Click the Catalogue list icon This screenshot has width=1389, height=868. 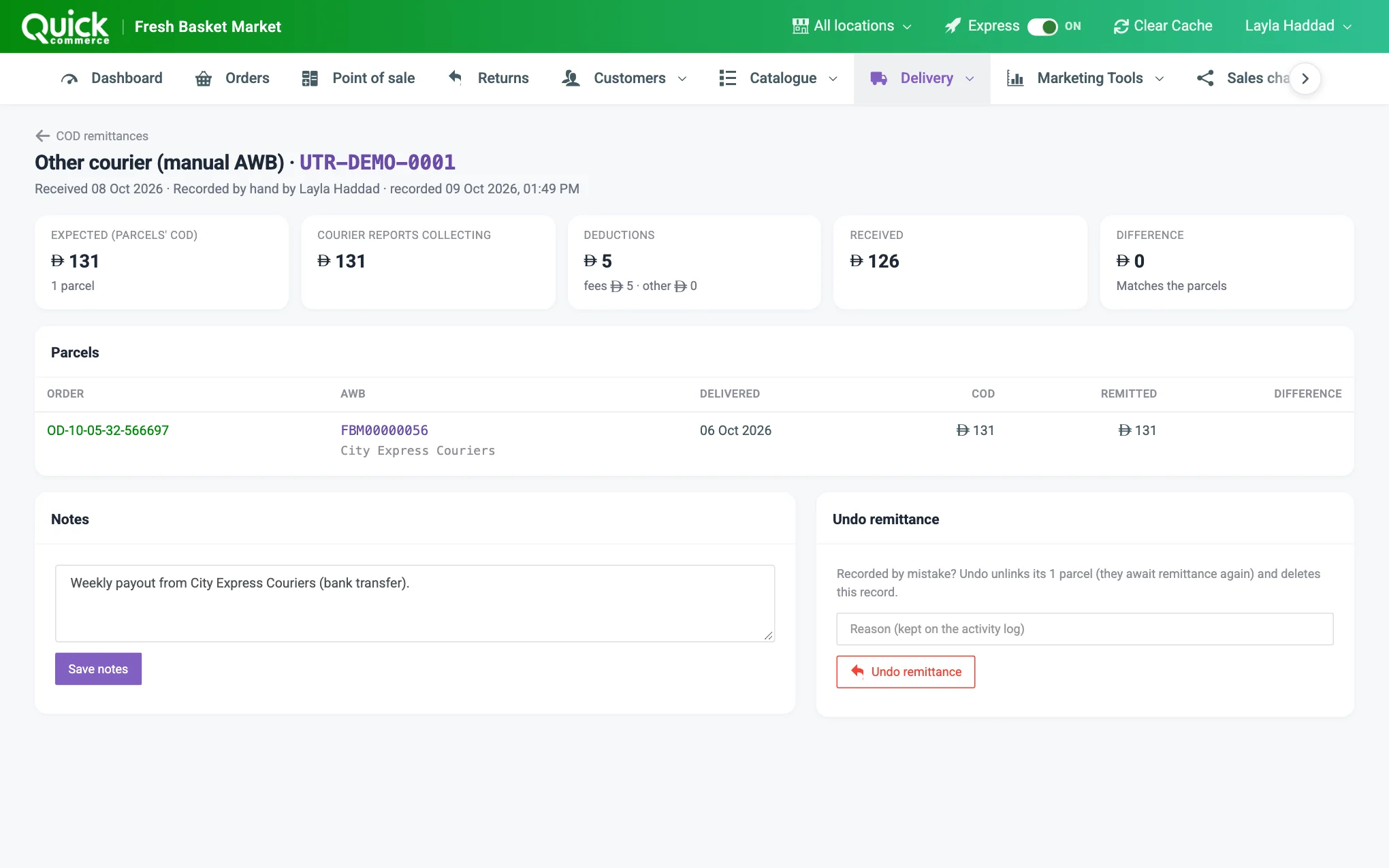coord(727,78)
